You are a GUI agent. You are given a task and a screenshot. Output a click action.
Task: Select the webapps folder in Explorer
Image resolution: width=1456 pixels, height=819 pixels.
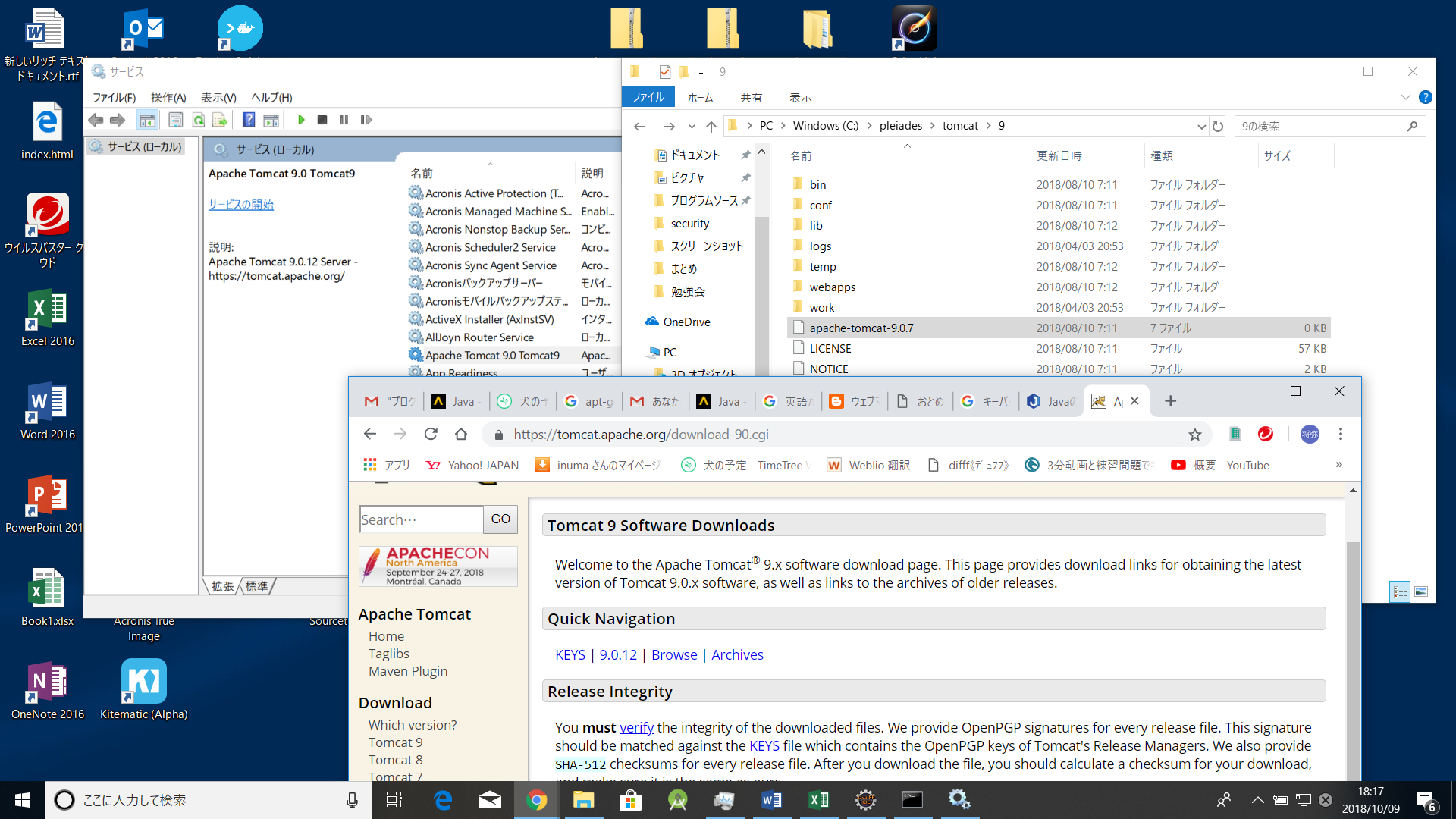(x=832, y=287)
